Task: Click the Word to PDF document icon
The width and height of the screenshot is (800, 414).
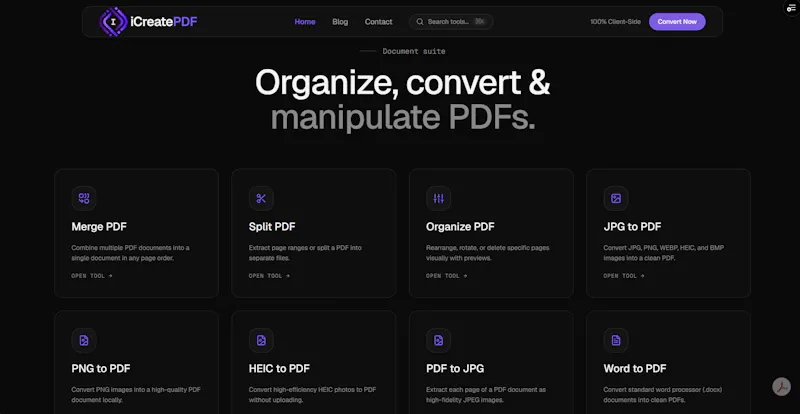Action: 616,340
